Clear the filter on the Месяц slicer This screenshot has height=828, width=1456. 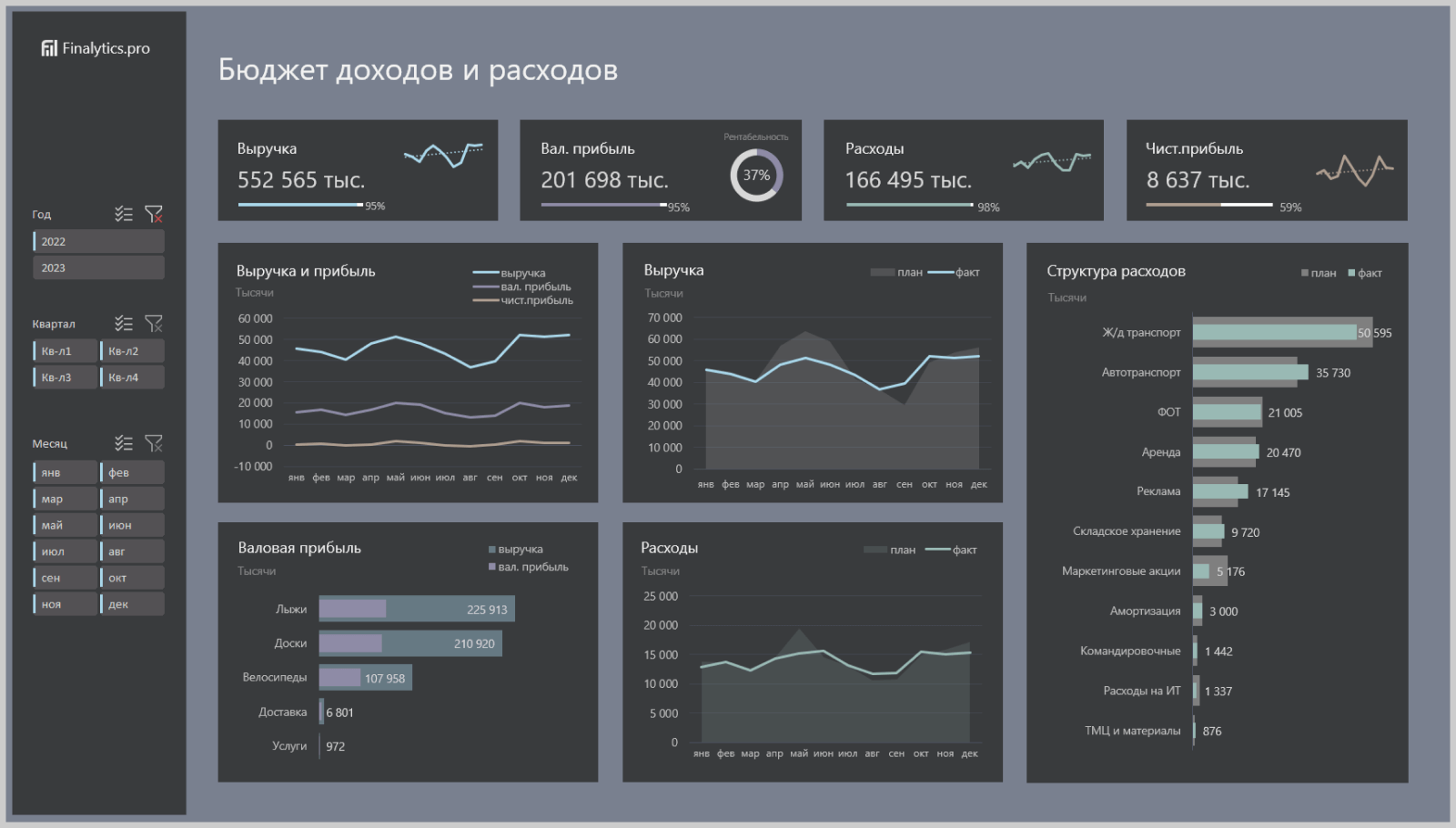click(x=154, y=443)
